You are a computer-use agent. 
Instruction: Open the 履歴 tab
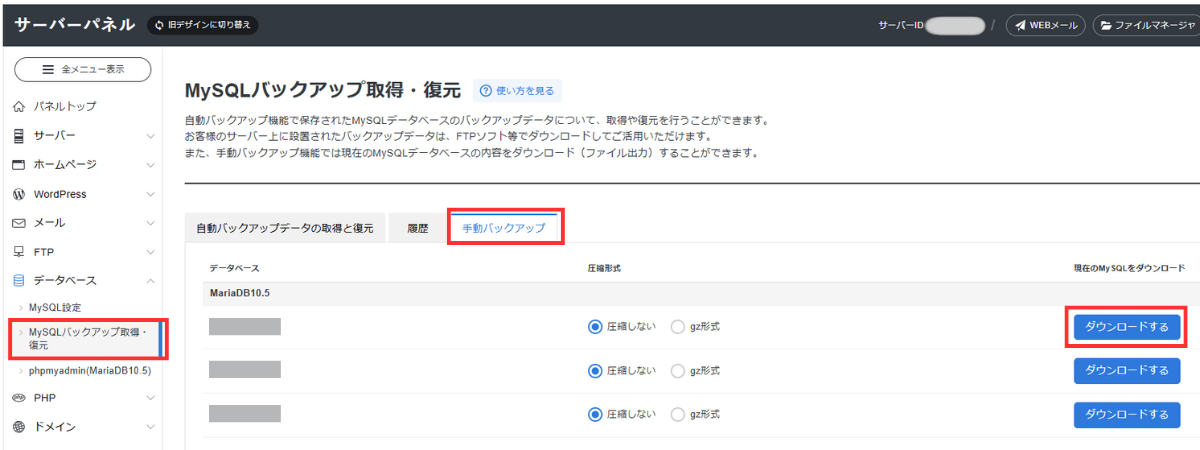click(x=417, y=228)
